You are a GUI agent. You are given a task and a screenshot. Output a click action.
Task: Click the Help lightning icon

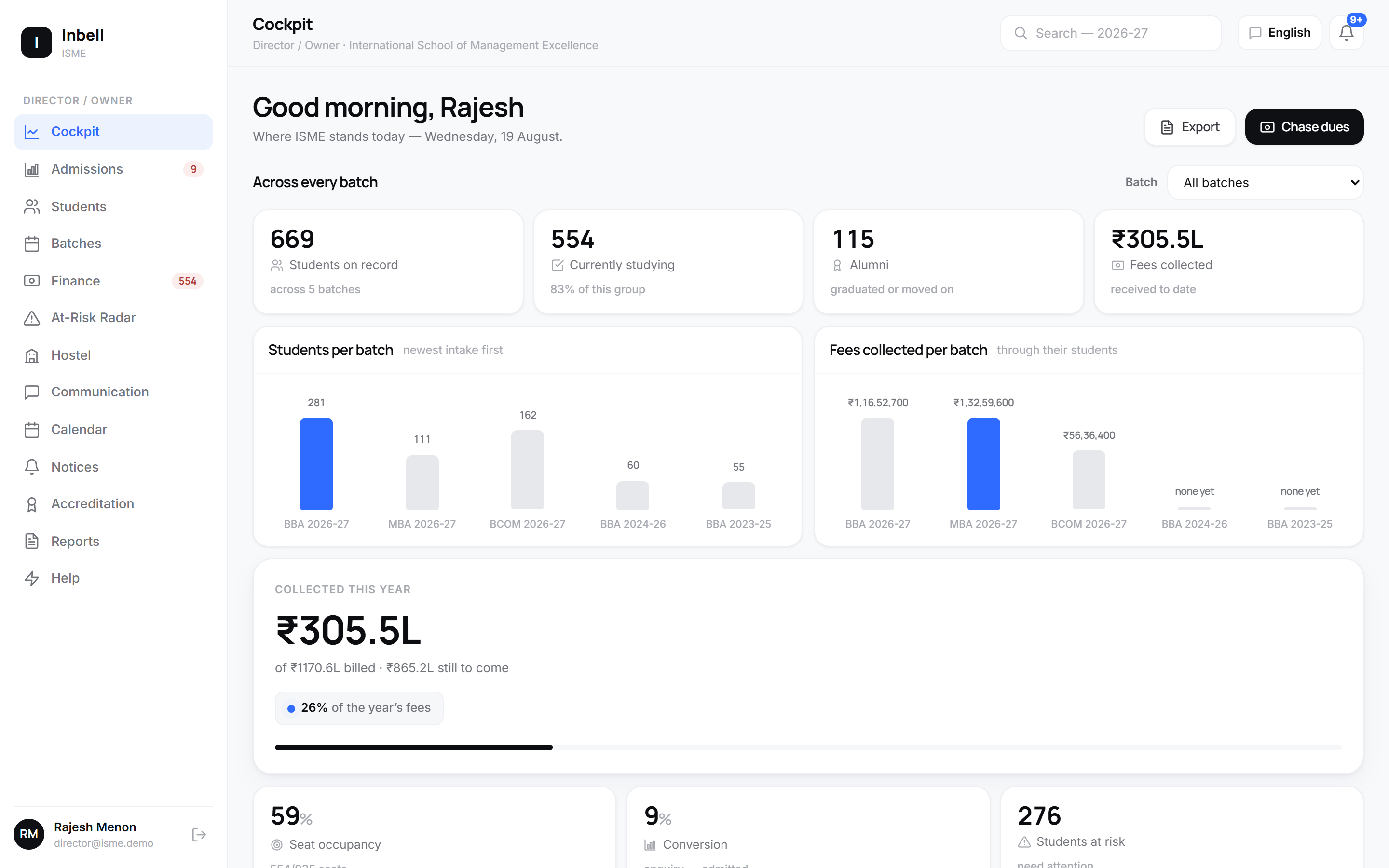point(31,578)
